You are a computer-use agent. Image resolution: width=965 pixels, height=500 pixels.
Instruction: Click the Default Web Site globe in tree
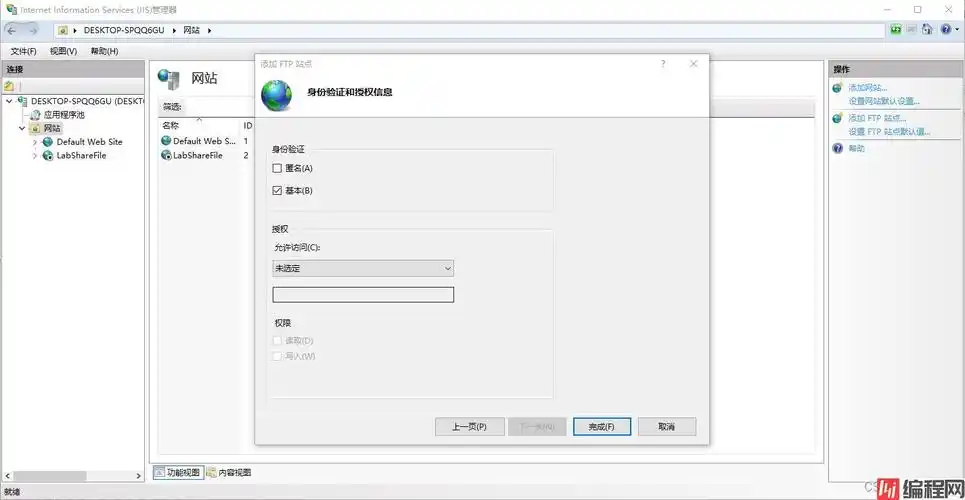[x=48, y=142]
